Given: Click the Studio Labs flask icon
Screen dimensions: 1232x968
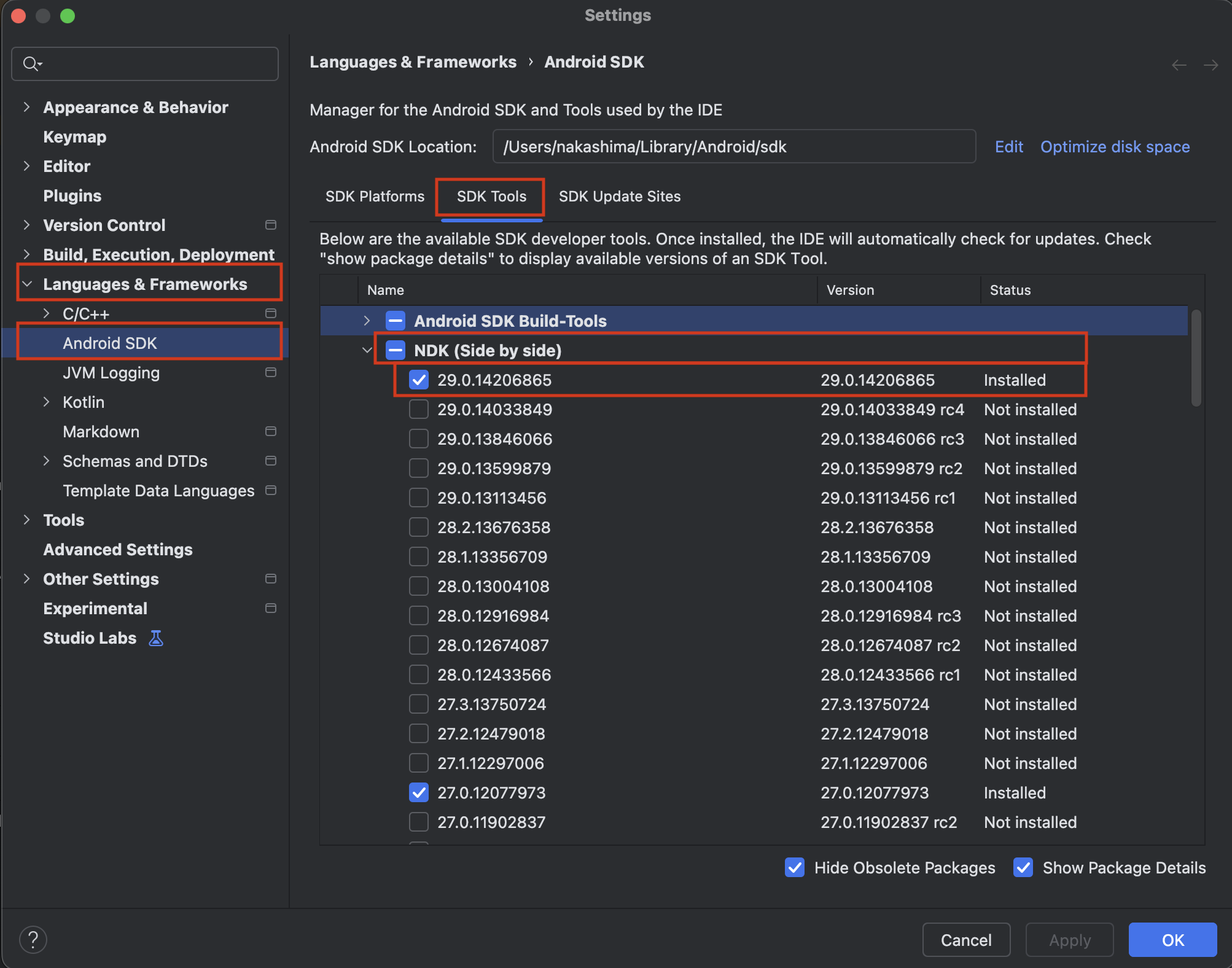Looking at the screenshot, I should (x=155, y=638).
